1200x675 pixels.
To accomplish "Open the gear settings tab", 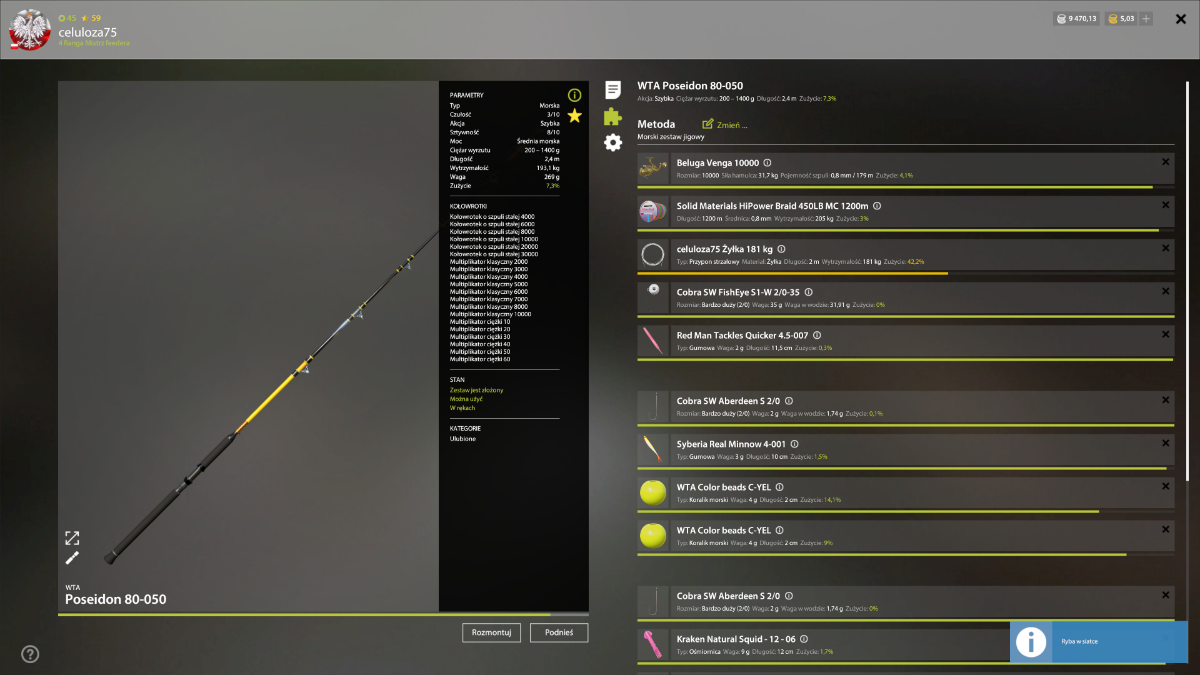I will [613, 143].
